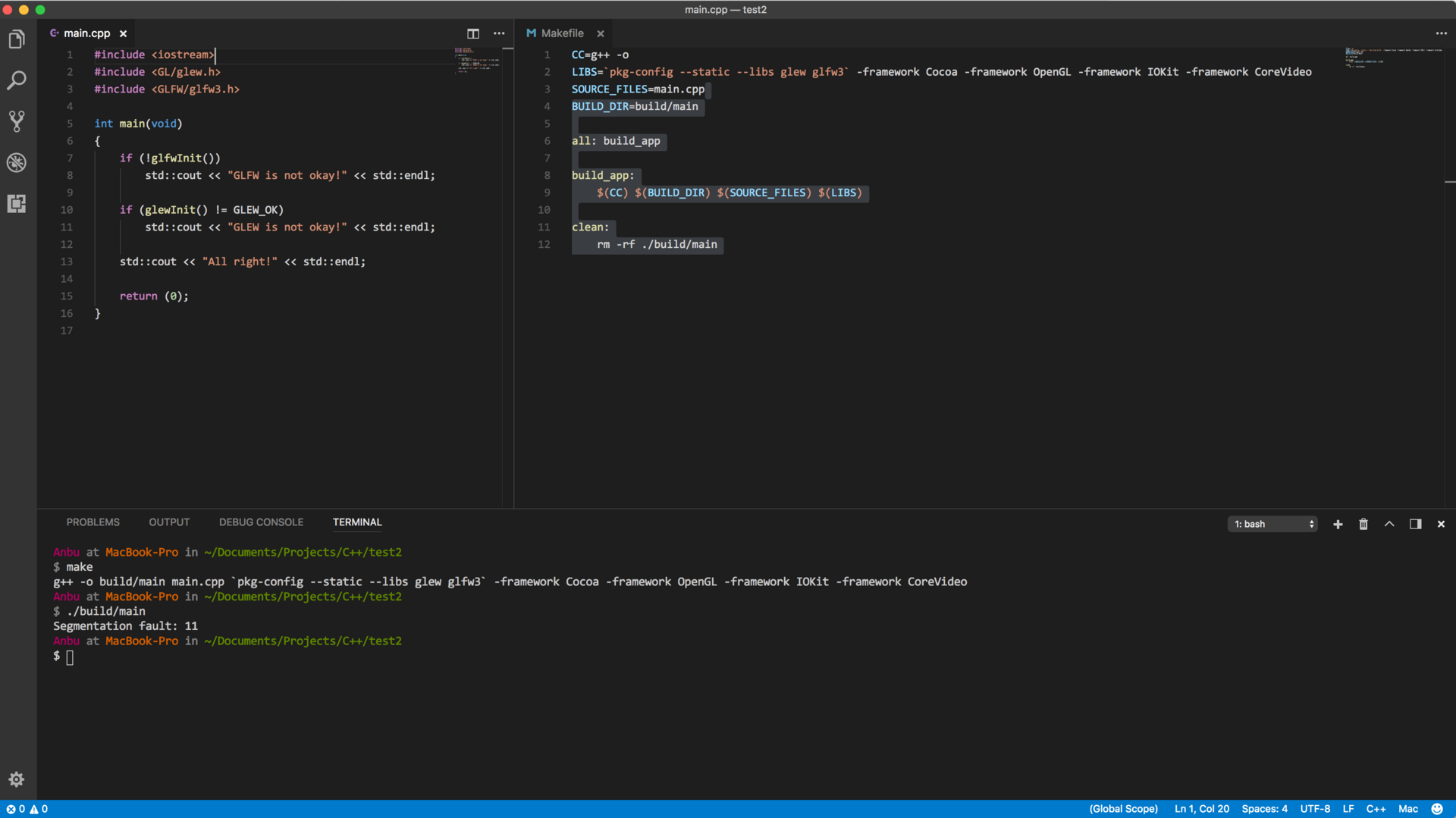This screenshot has height=818, width=1456.
Task: Click 'CC=g++ -o' in Makefile
Action: [x=600, y=55]
